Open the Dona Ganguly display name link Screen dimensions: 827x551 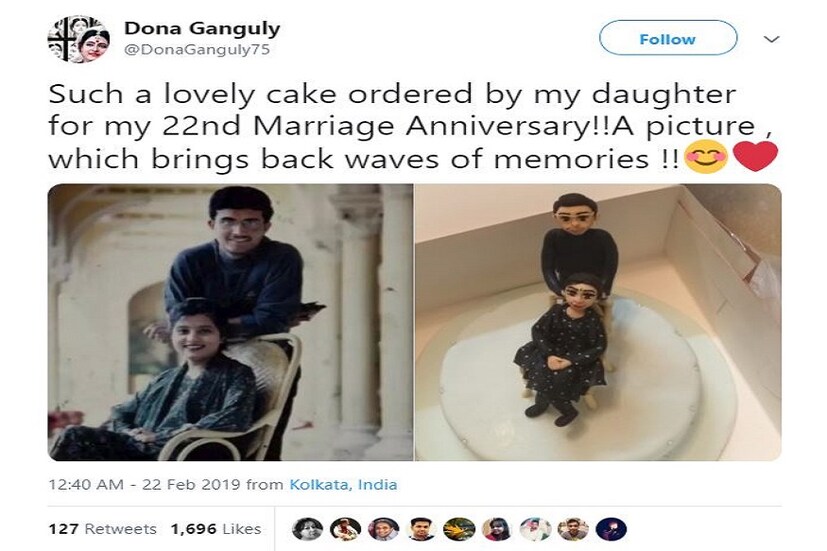[202, 28]
